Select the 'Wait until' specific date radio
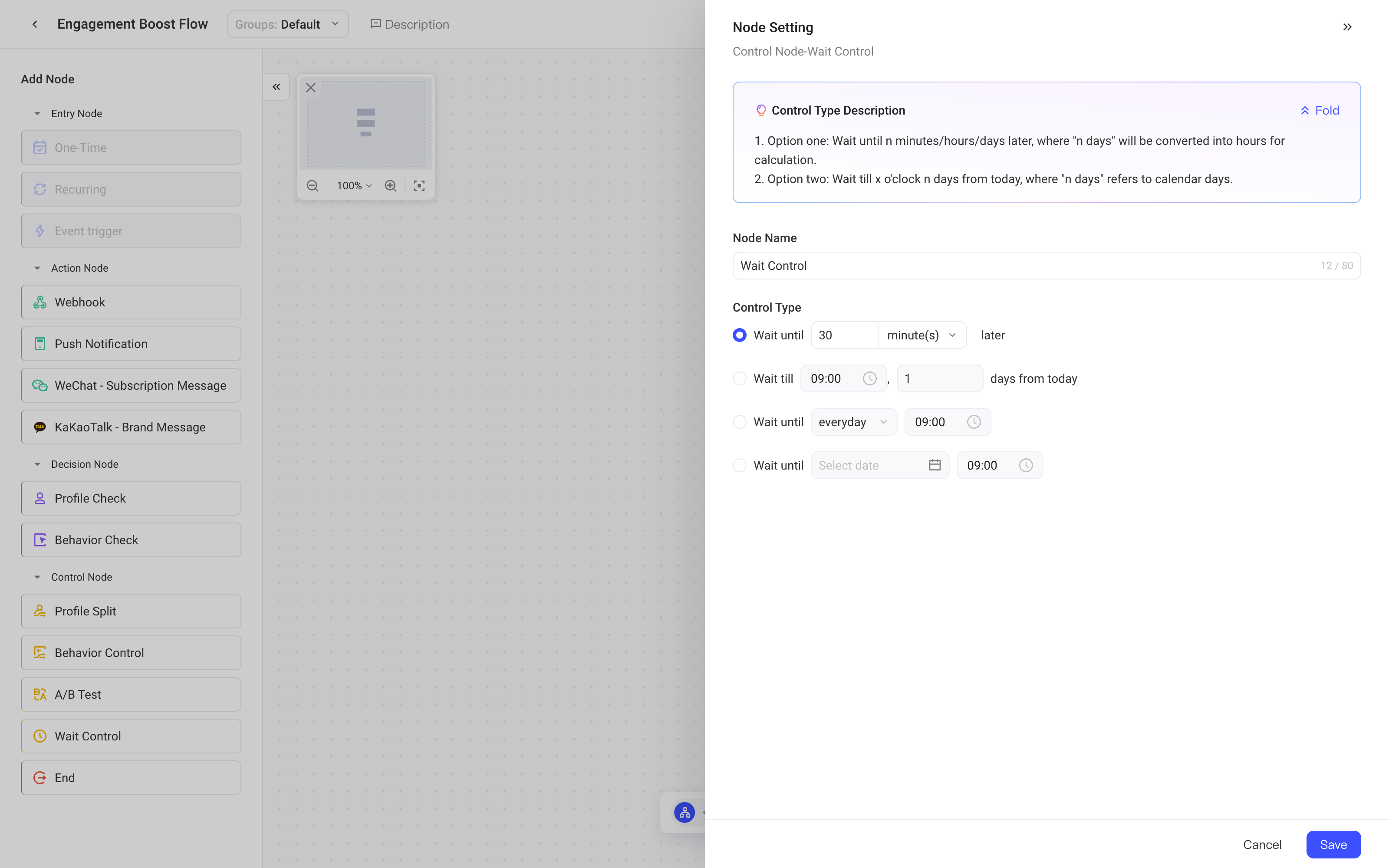Viewport: 1389px width, 868px height. coord(739,466)
